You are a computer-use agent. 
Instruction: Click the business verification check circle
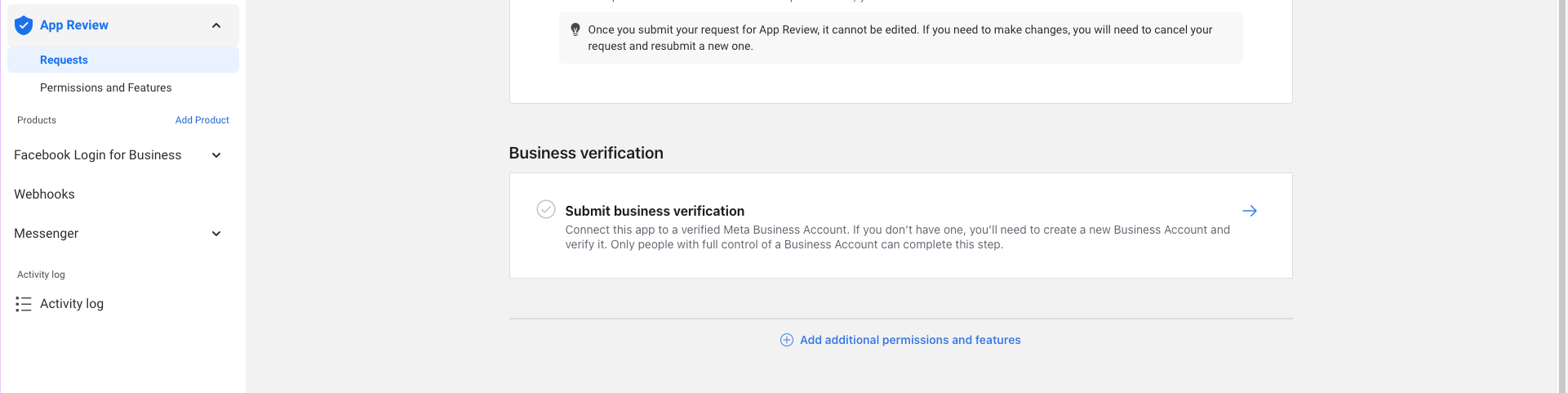[546, 209]
